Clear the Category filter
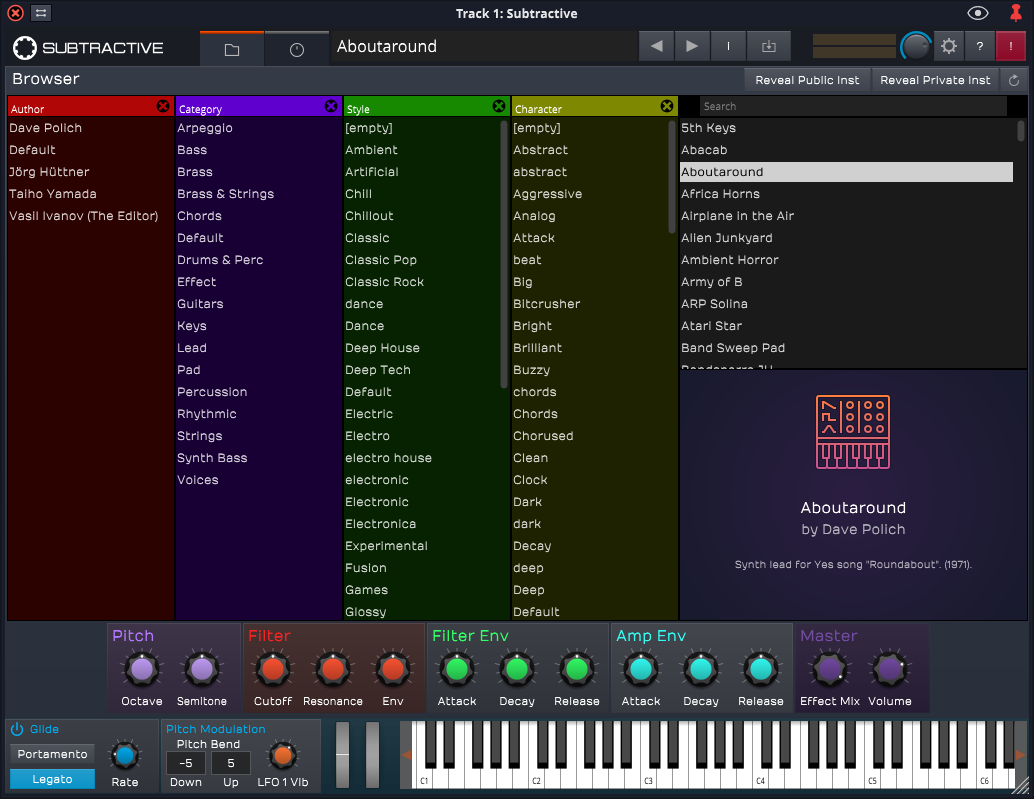The image size is (1034, 799). point(331,106)
